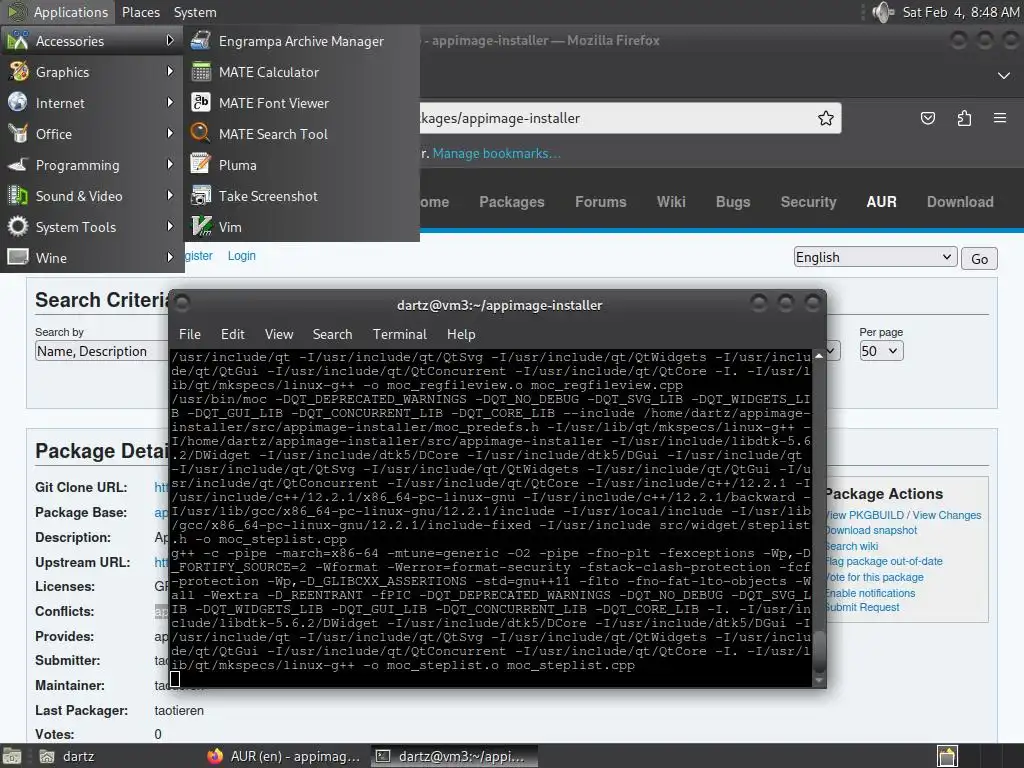Viewport: 1024px width, 768px height.
Task: Select the Sound & Video category icon
Action: (18, 195)
